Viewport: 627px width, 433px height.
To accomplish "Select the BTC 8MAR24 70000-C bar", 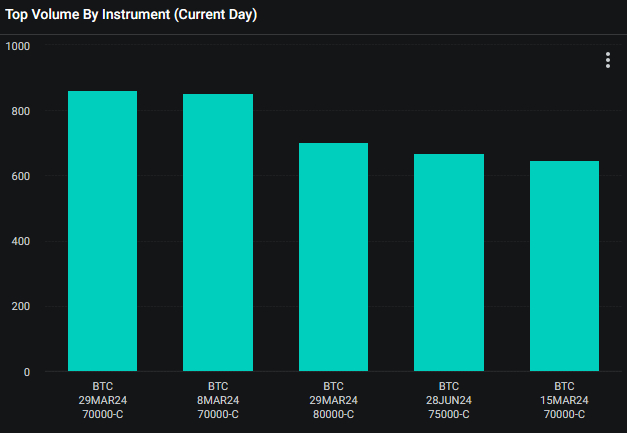I will [x=218, y=232].
